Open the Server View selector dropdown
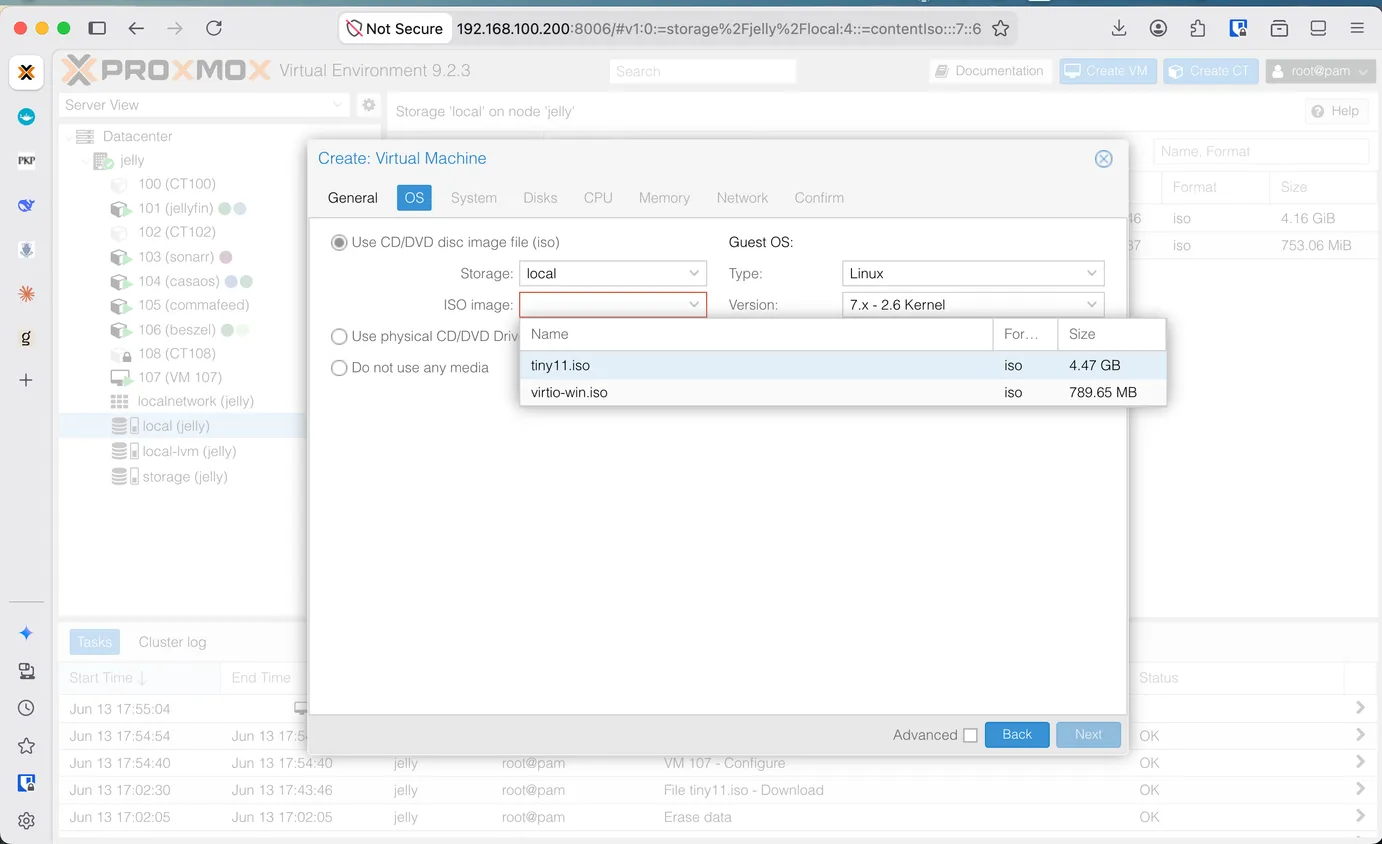 click(204, 105)
